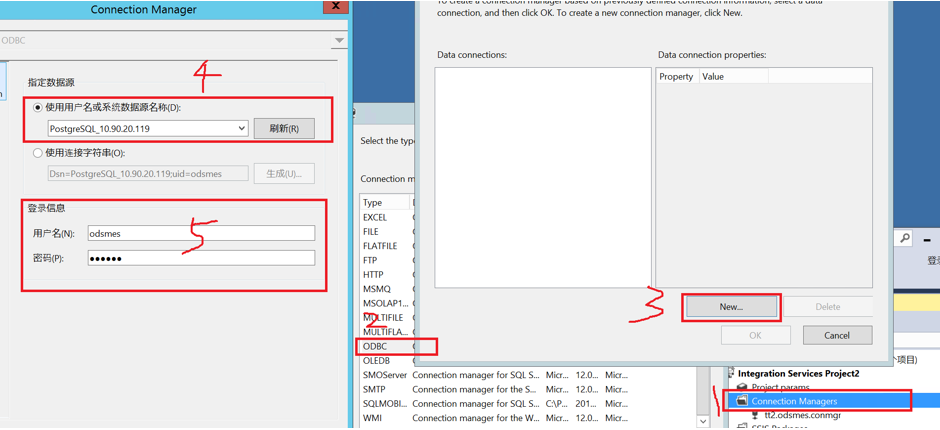The width and height of the screenshot is (940, 430).
Task: Click the 生成(U)... build button
Action: tap(284, 173)
